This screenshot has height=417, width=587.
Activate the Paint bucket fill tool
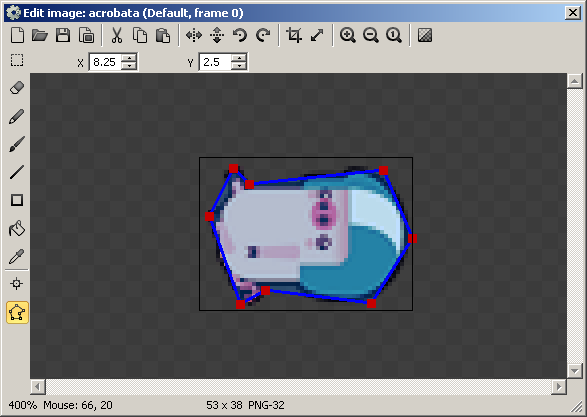click(x=17, y=228)
